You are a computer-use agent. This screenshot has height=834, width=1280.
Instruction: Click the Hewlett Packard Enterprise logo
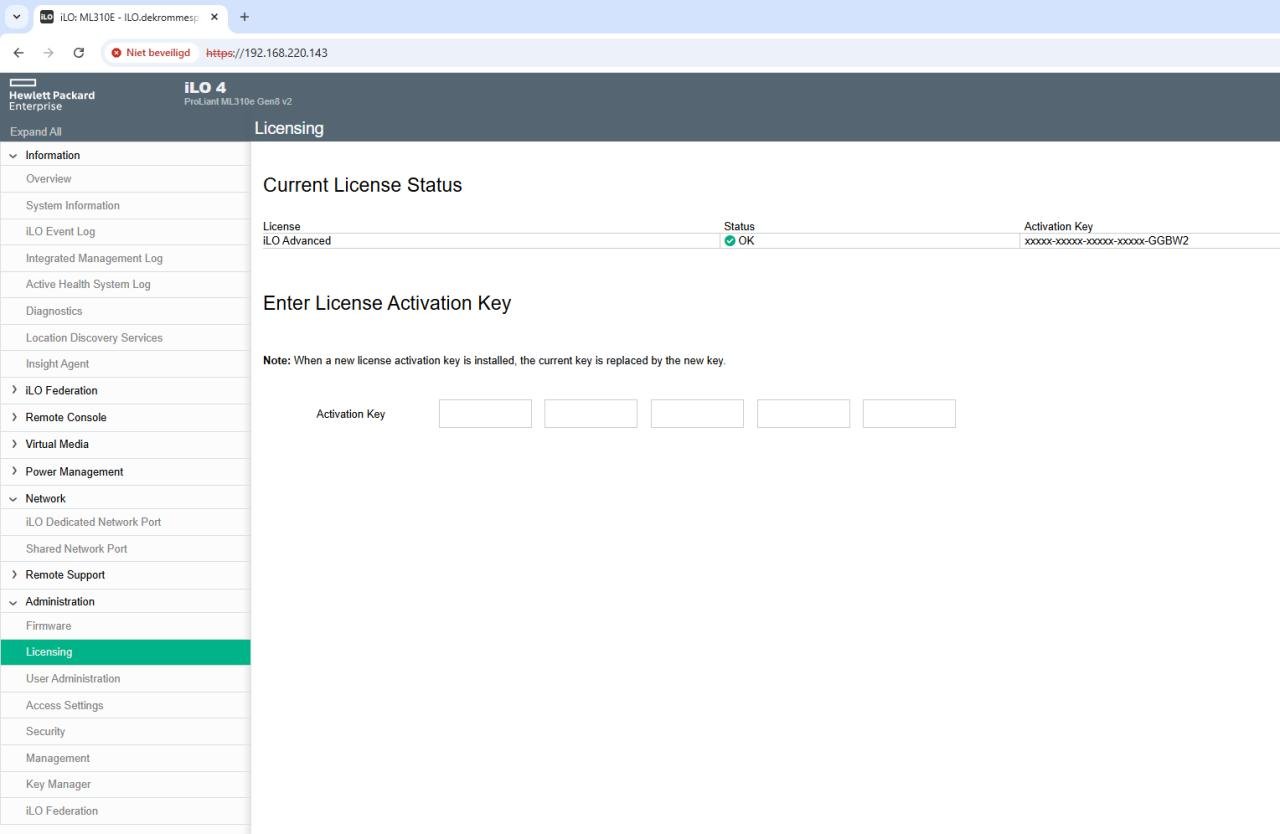(51, 95)
